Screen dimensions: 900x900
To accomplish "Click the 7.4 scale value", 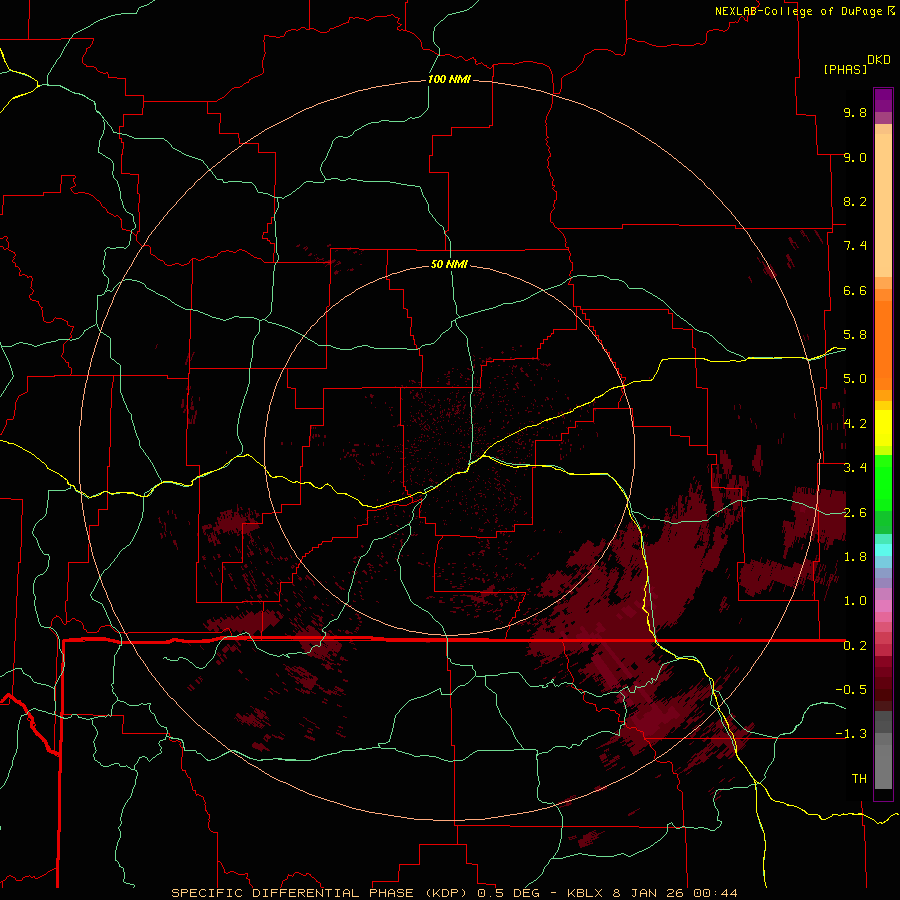I will tap(855, 246).
